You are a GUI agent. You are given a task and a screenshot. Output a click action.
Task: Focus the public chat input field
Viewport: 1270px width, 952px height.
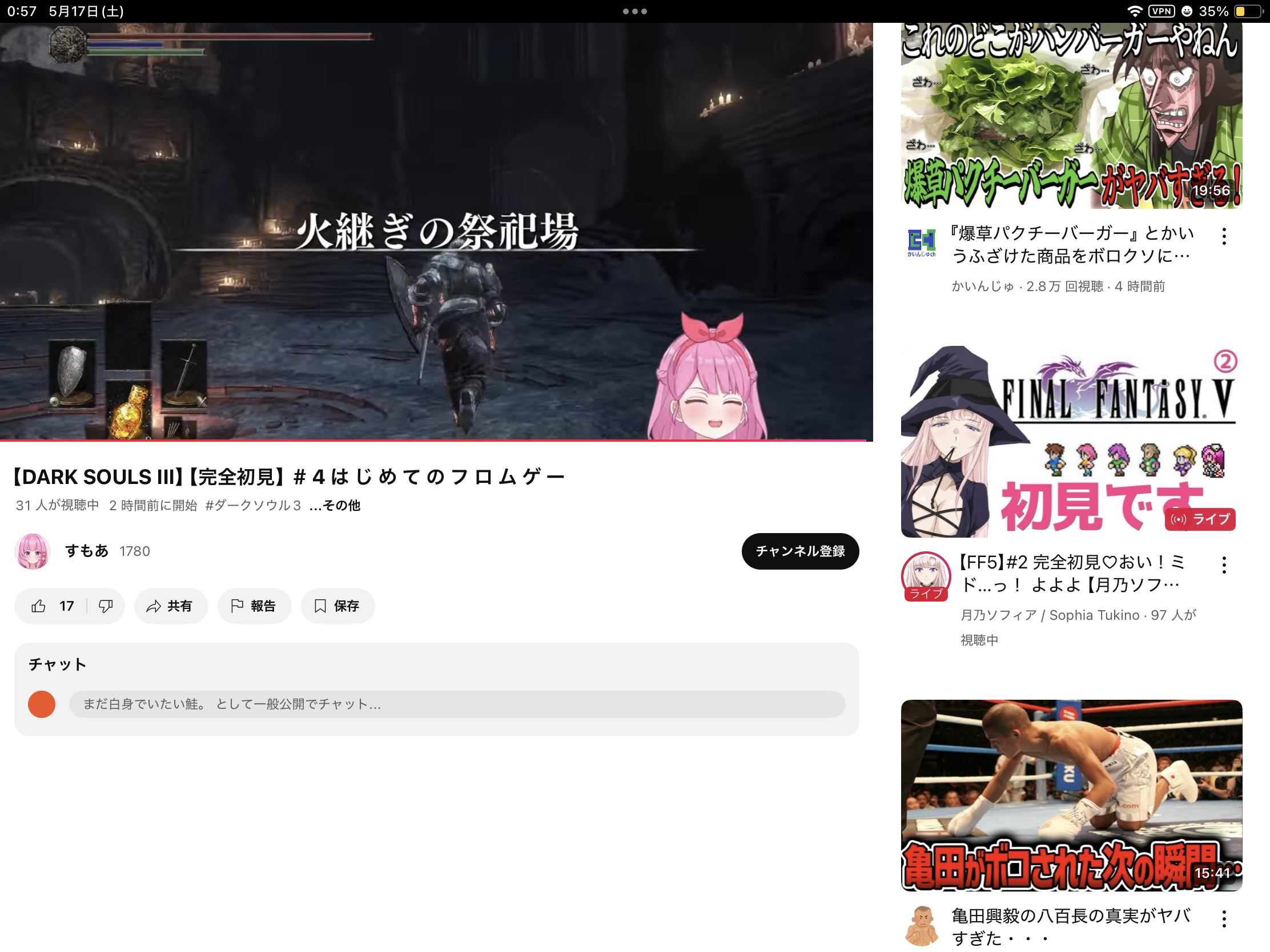(x=457, y=704)
